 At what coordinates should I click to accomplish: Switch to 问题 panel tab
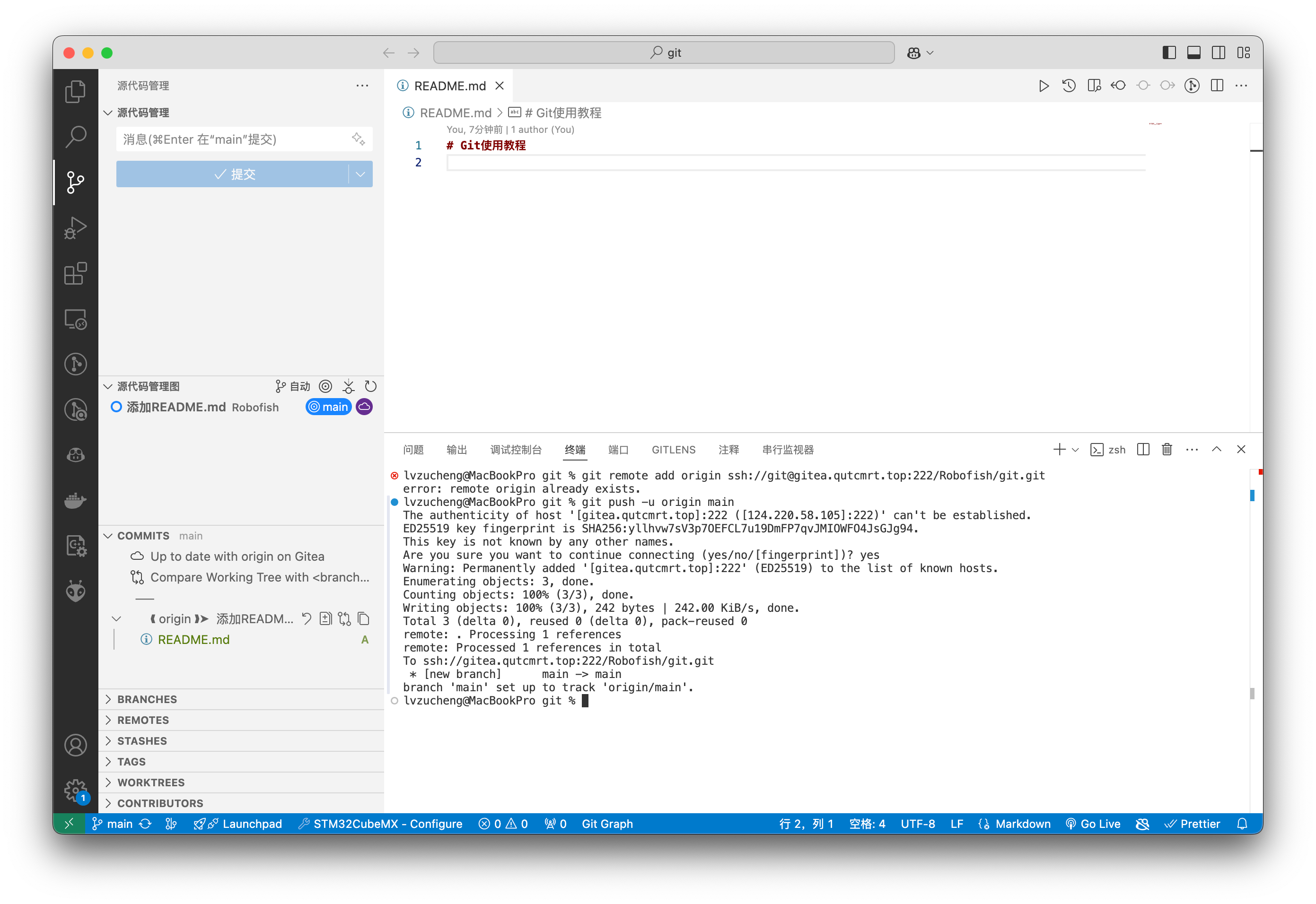point(413,449)
